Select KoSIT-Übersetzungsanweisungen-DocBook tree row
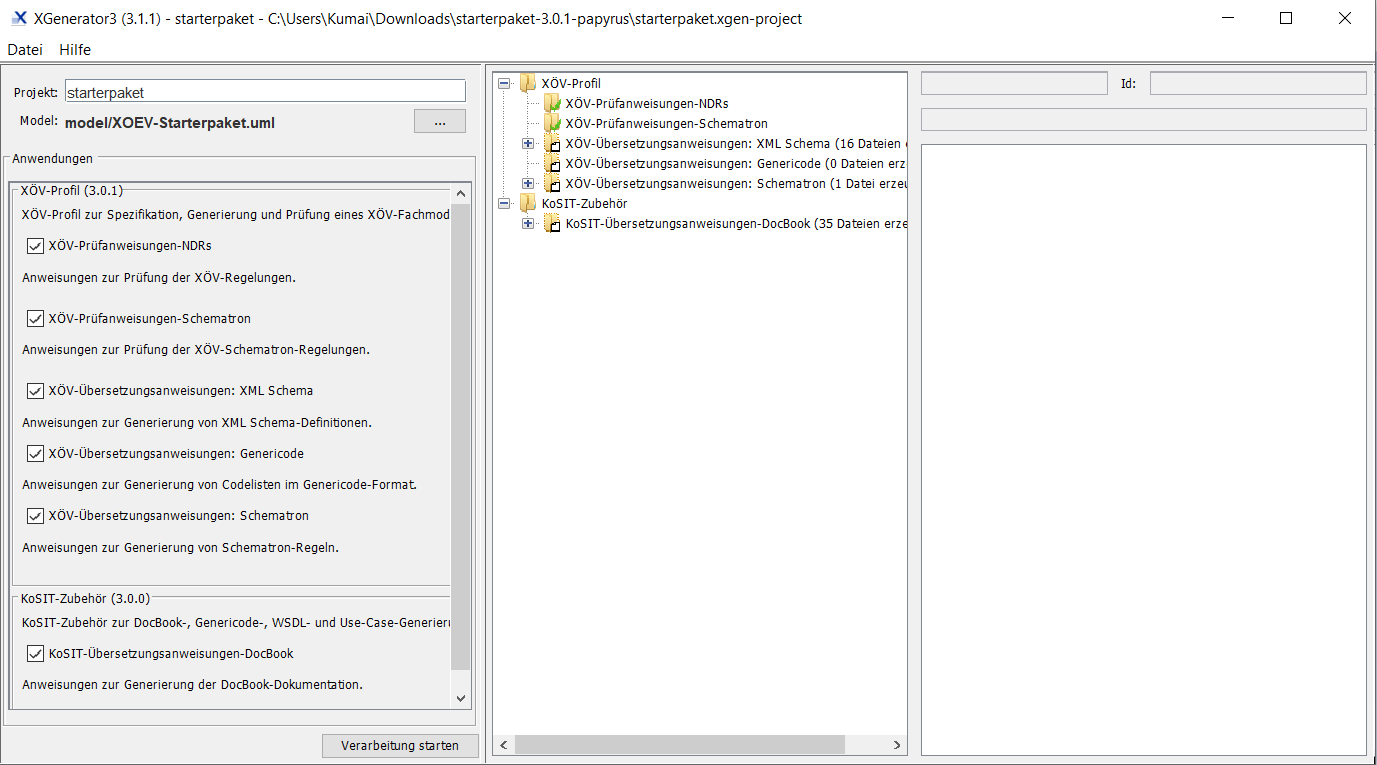Viewport: 1377px width, 765px height. point(735,224)
